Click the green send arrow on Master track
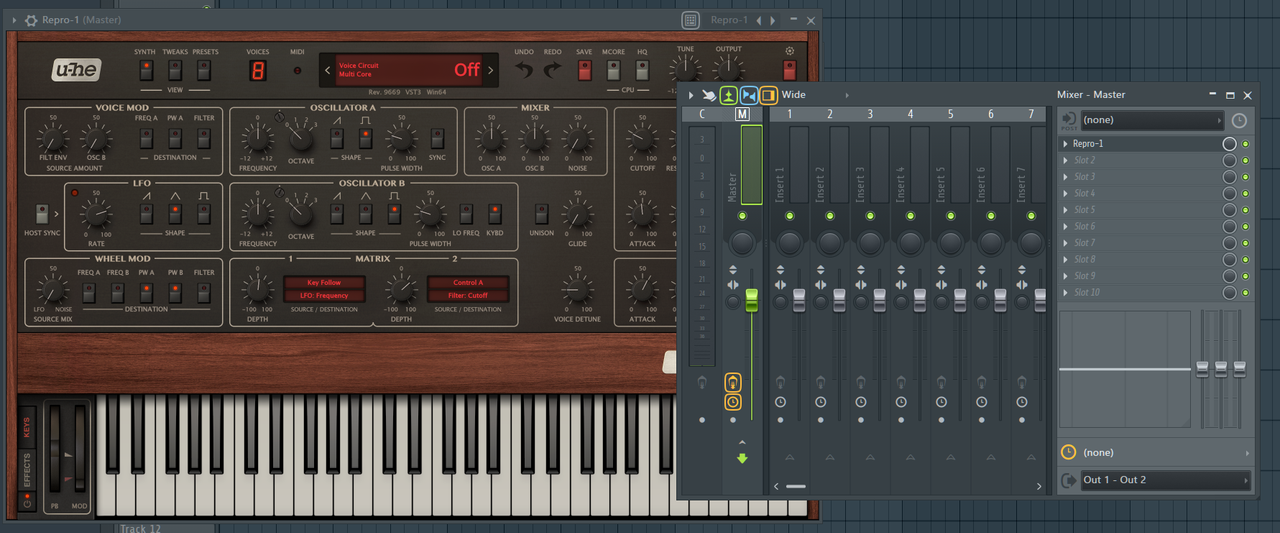1280x533 pixels. click(742, 459)
